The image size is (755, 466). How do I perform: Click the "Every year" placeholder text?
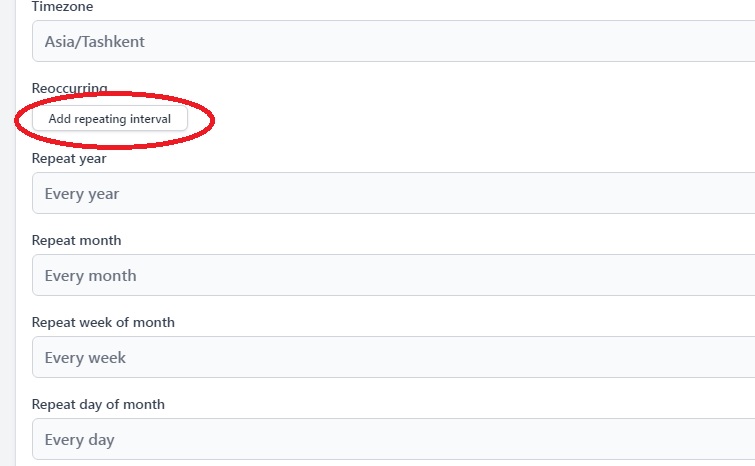tap(82, 194)
